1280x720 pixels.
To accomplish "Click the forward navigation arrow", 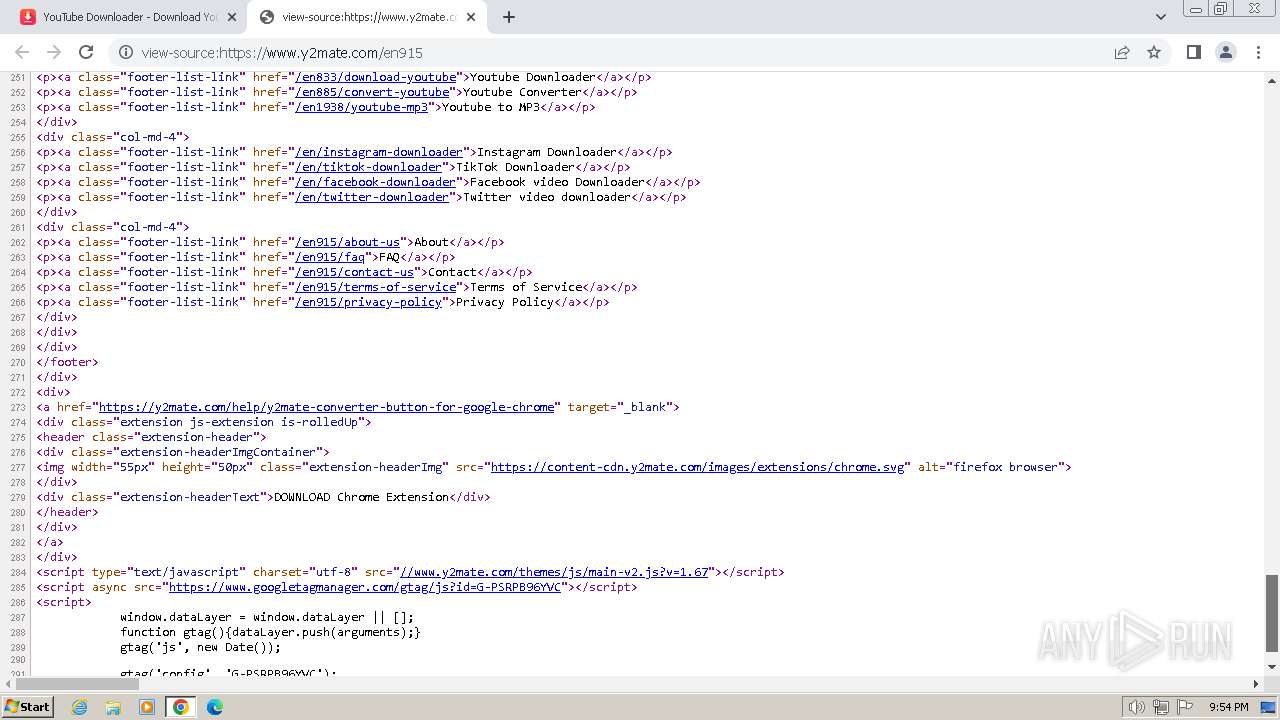I will pyautogui.click(x=54, y=52).
